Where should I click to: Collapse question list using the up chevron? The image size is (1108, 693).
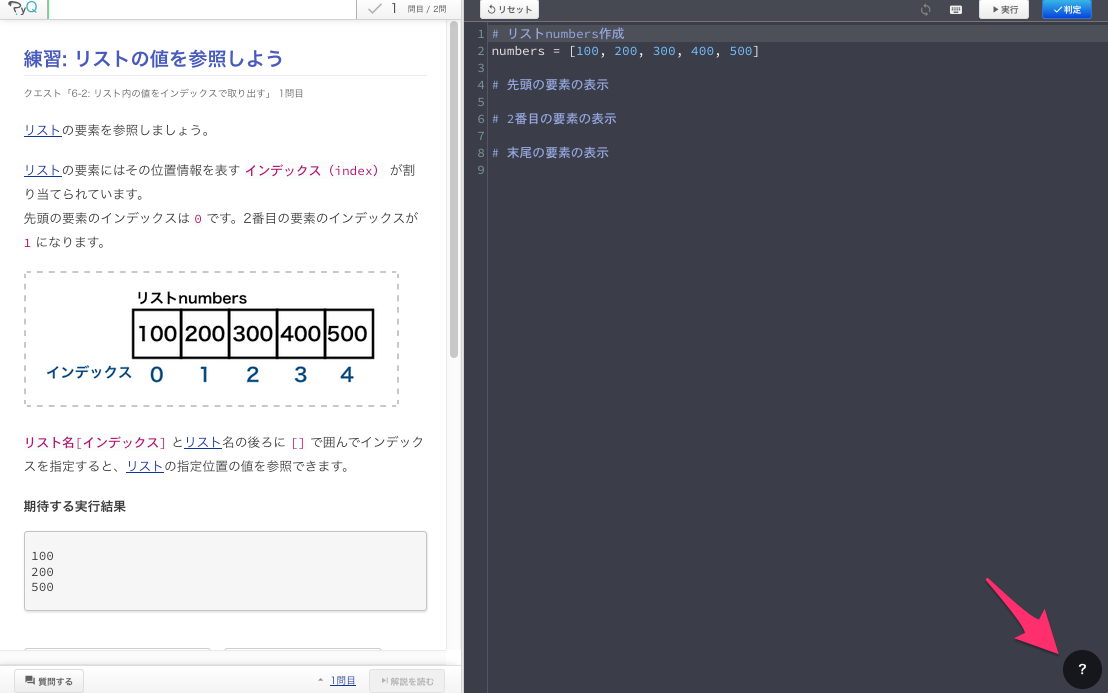[x=320, y=679]
